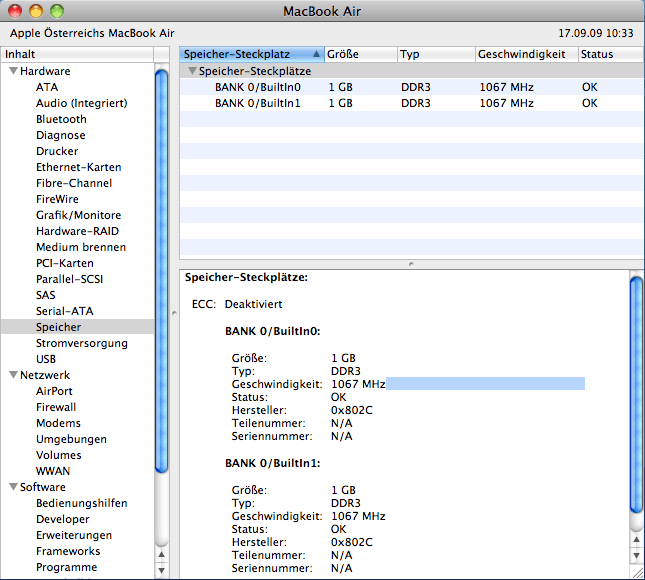The height and width of the screenshot is (580, 645).
Task: Show the AirPort network information
Action: click(x=54, y=391)
